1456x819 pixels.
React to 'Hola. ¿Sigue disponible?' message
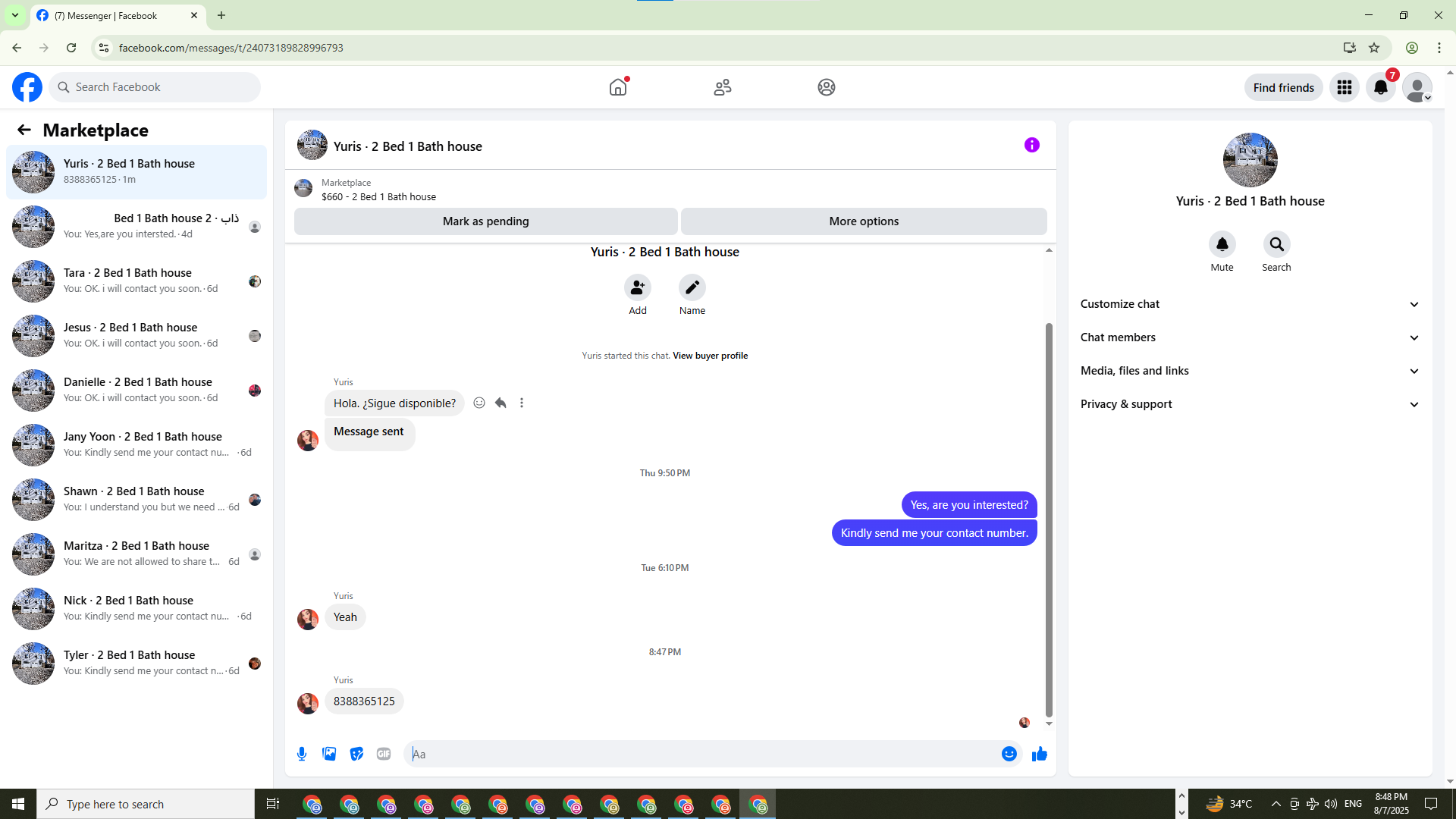click(479, 403)
